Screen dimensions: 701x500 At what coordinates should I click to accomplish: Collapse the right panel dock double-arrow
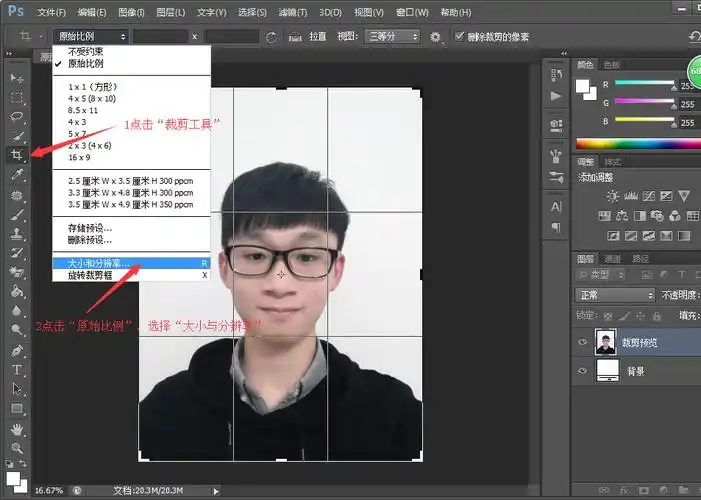tap(564, 54)
